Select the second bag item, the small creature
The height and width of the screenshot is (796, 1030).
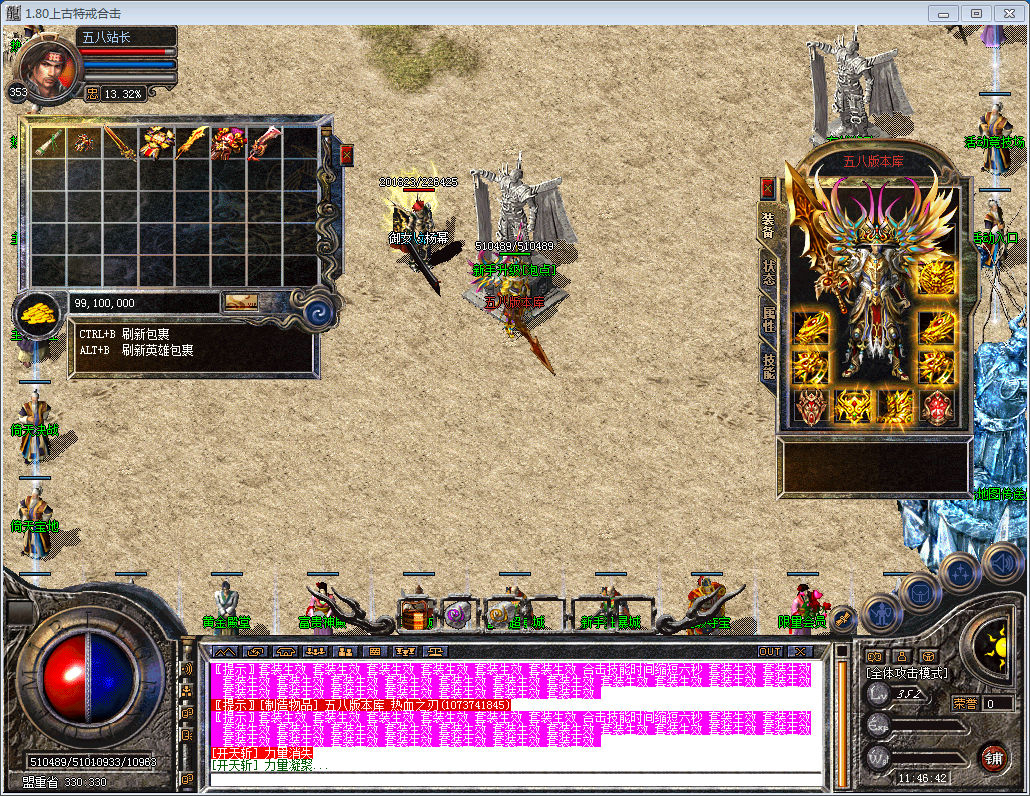(x=83, y=143)
